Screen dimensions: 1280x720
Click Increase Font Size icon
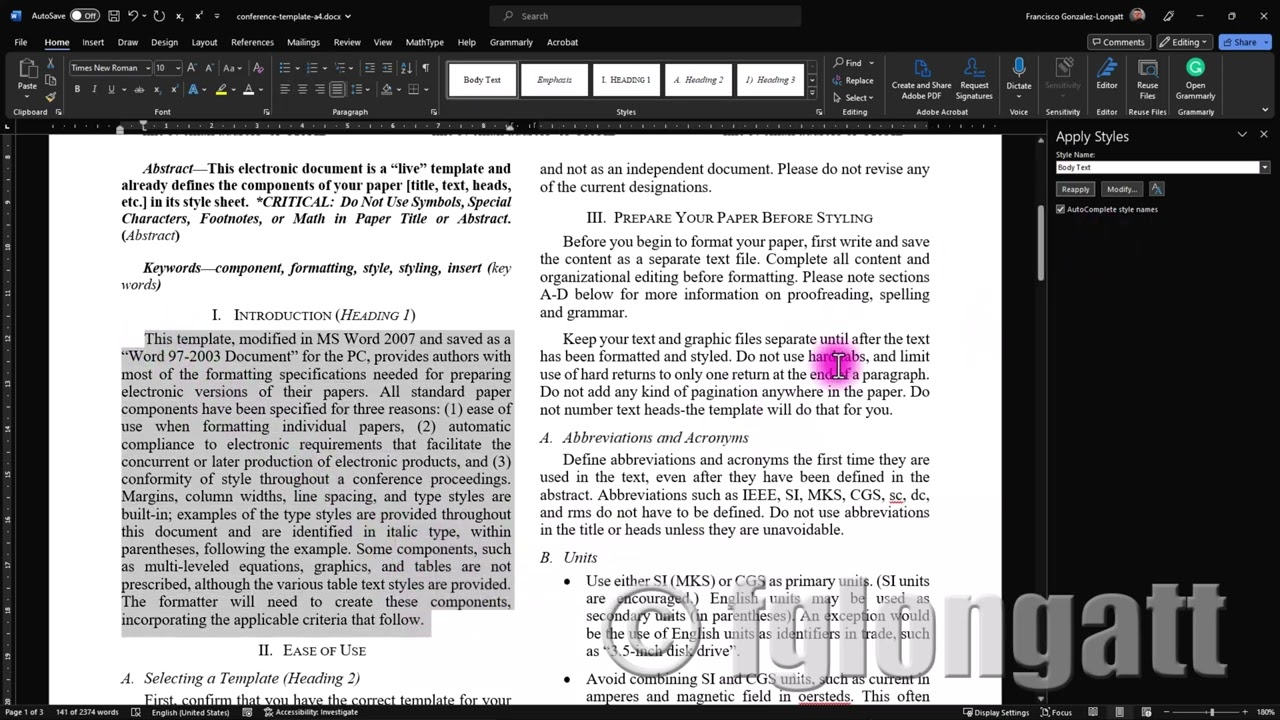(x=194, y=68)
